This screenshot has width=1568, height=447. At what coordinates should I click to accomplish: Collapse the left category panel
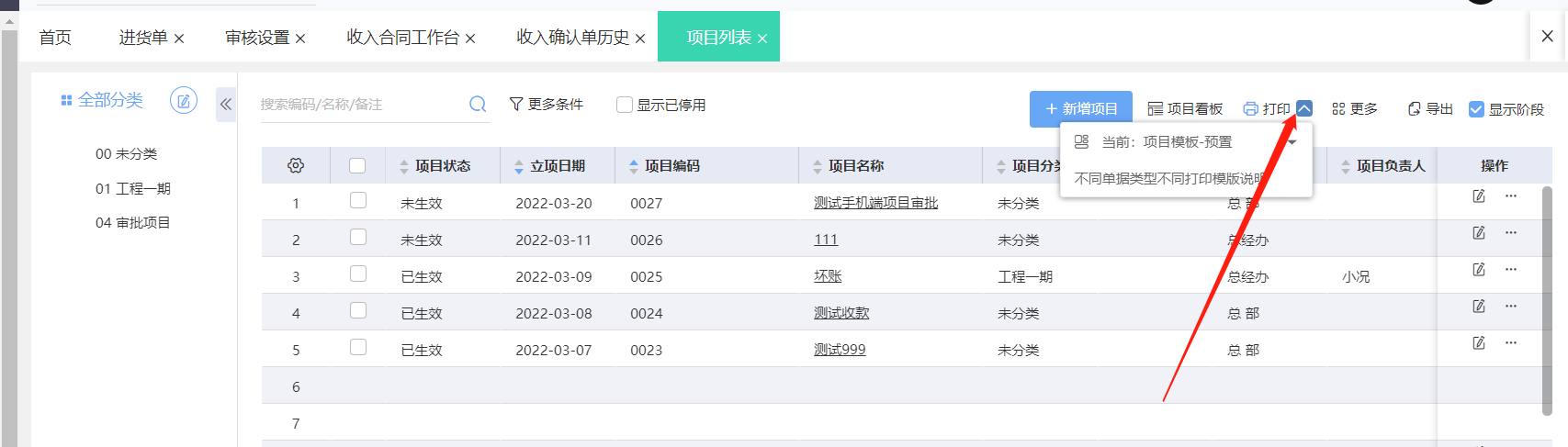click(x=226, y=105)
